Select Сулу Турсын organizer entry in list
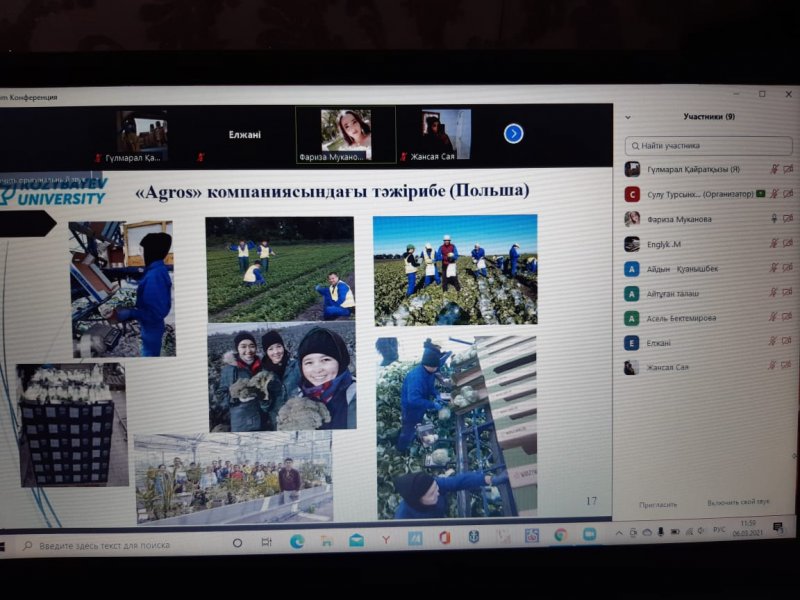 click(690, 194)
